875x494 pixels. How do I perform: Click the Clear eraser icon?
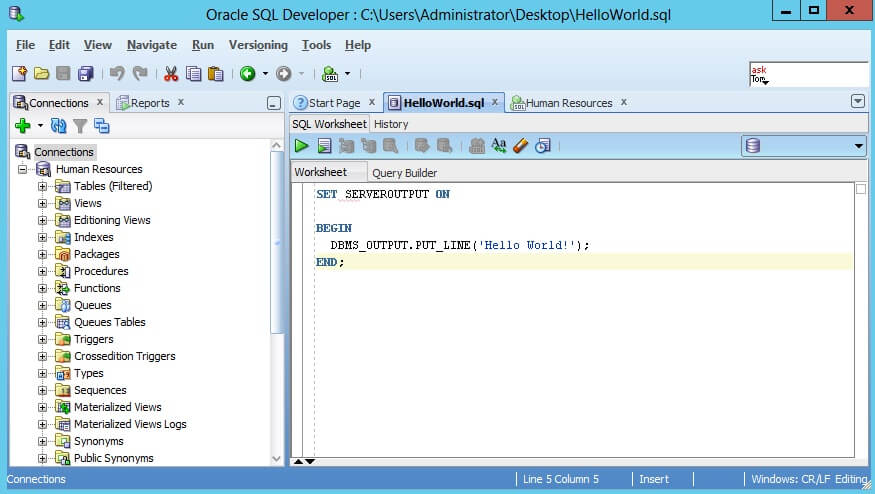click(520, 146)
